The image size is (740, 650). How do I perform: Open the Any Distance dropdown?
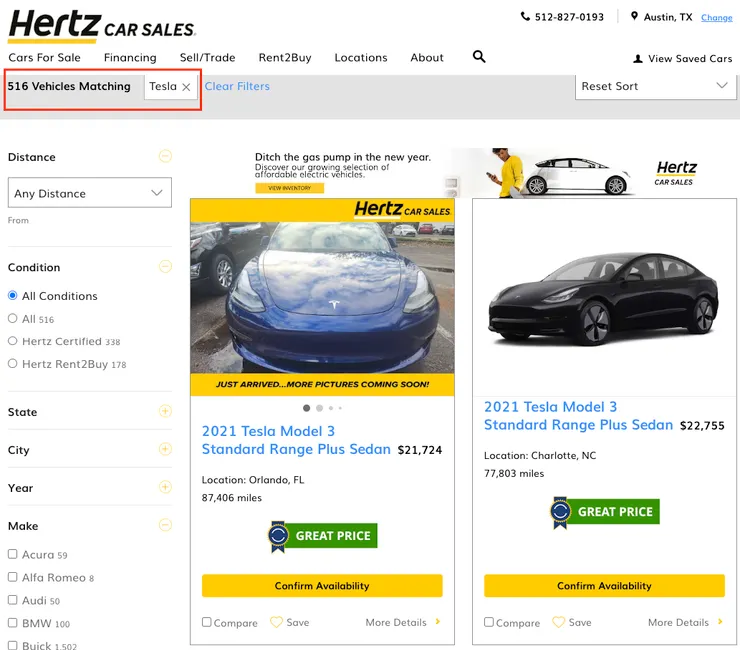coord(90,193)
